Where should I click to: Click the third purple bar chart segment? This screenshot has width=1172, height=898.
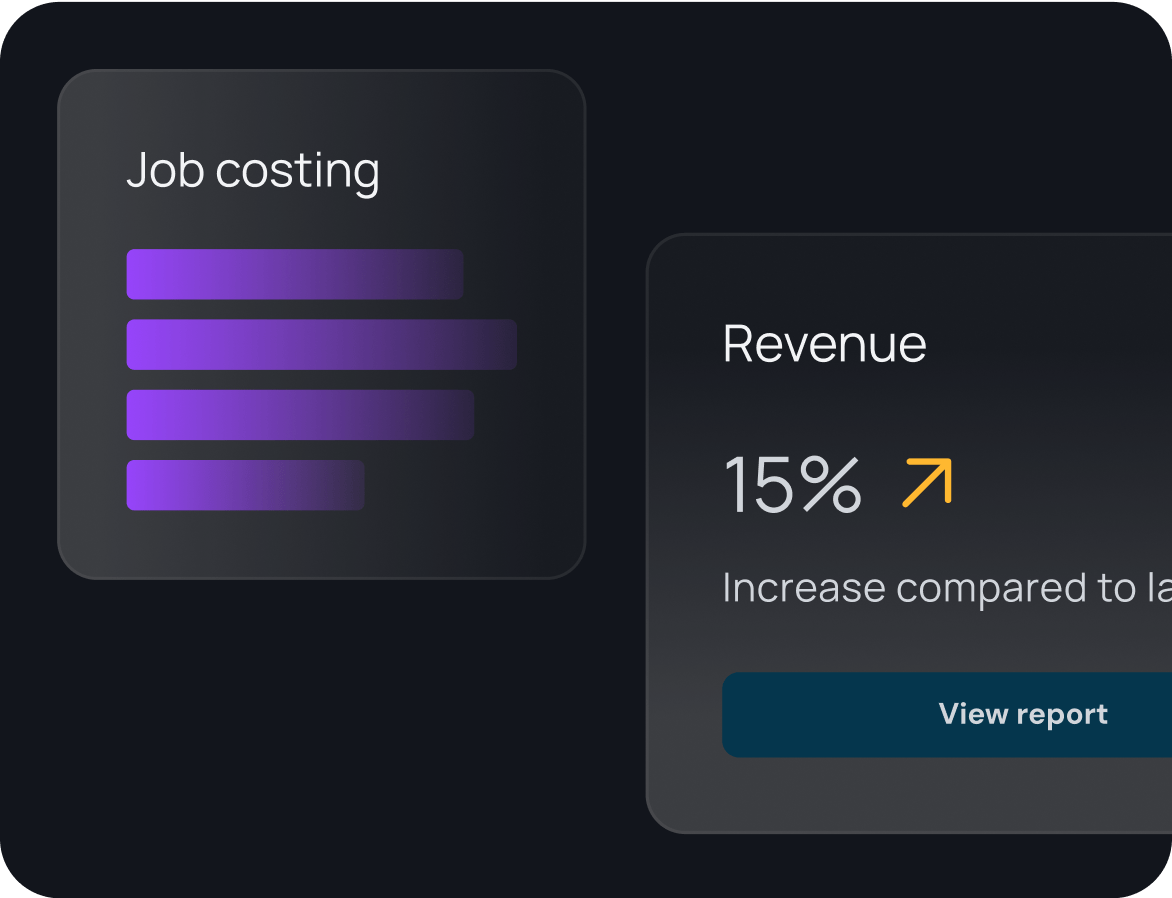(x=299, y=415)
